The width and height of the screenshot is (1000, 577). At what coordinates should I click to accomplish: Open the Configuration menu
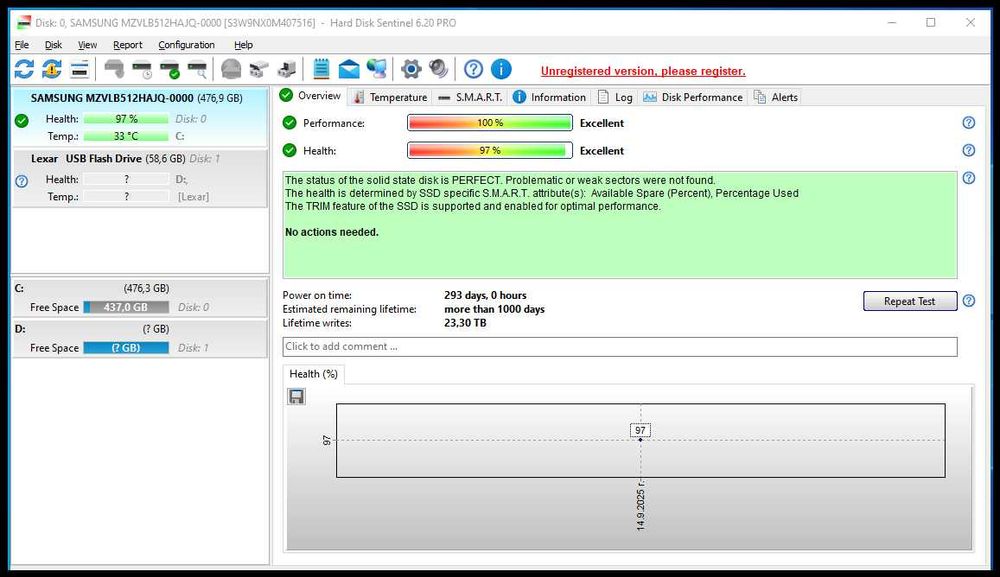[186, 45]
